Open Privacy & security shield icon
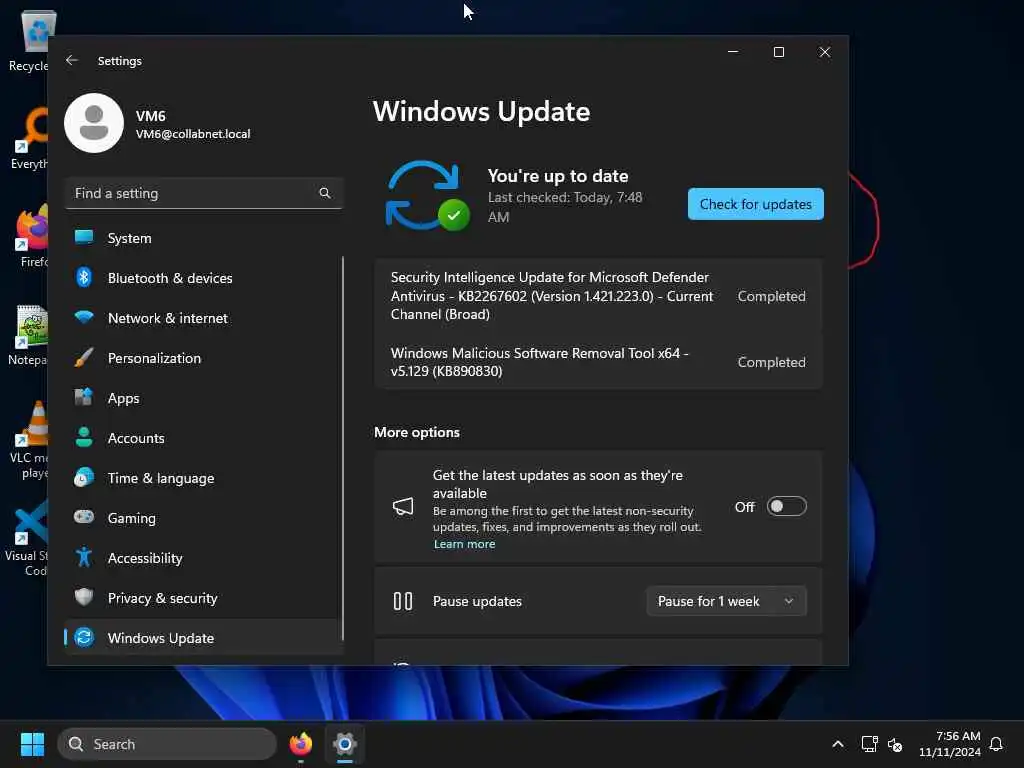This screenshot has height=768, width=1024. (x=84, y=598)
